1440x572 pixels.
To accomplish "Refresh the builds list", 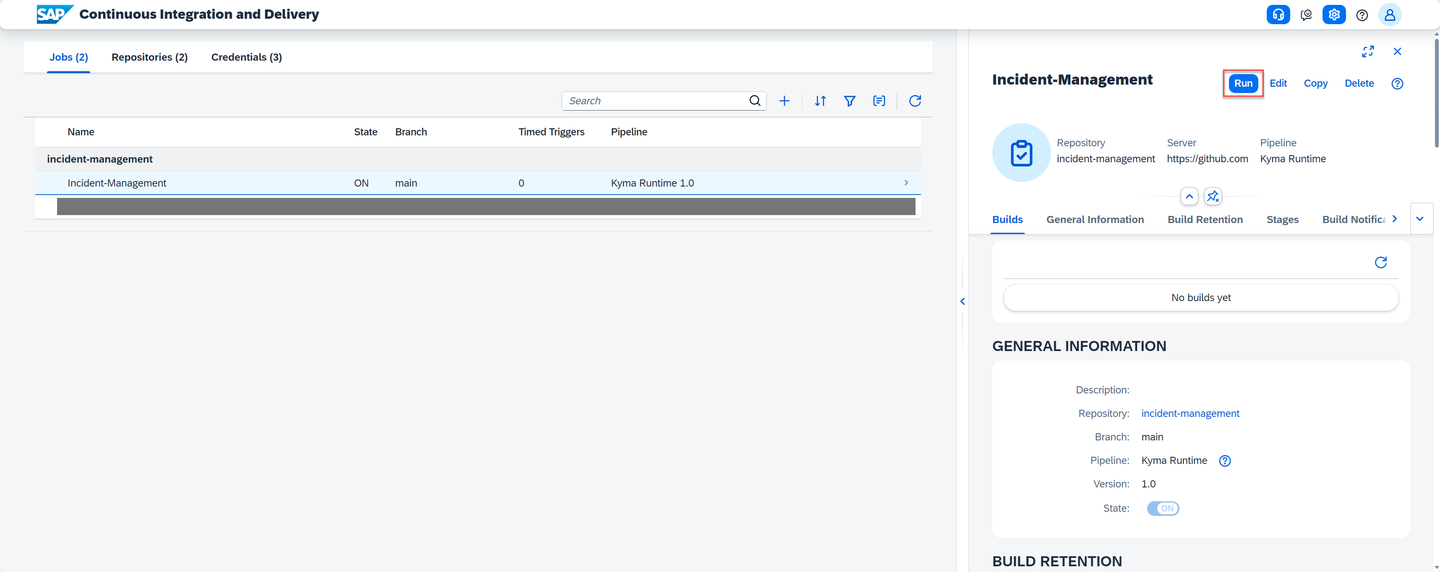I will coord(1381,262).
